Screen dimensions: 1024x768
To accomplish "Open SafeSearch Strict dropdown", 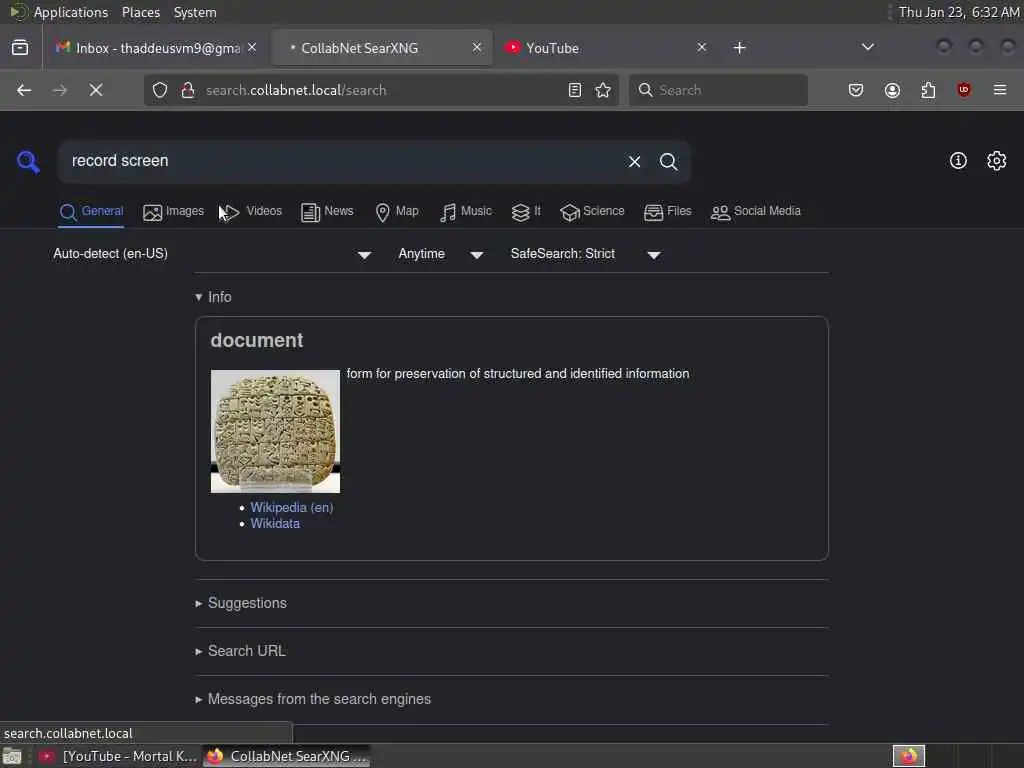I will pos(585,254).
